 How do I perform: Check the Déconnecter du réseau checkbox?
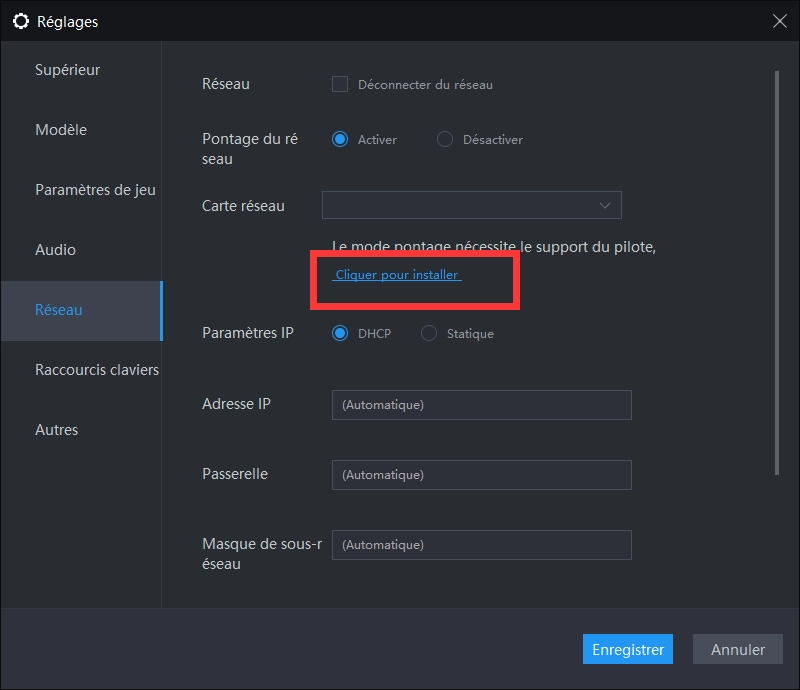point(340,85)
